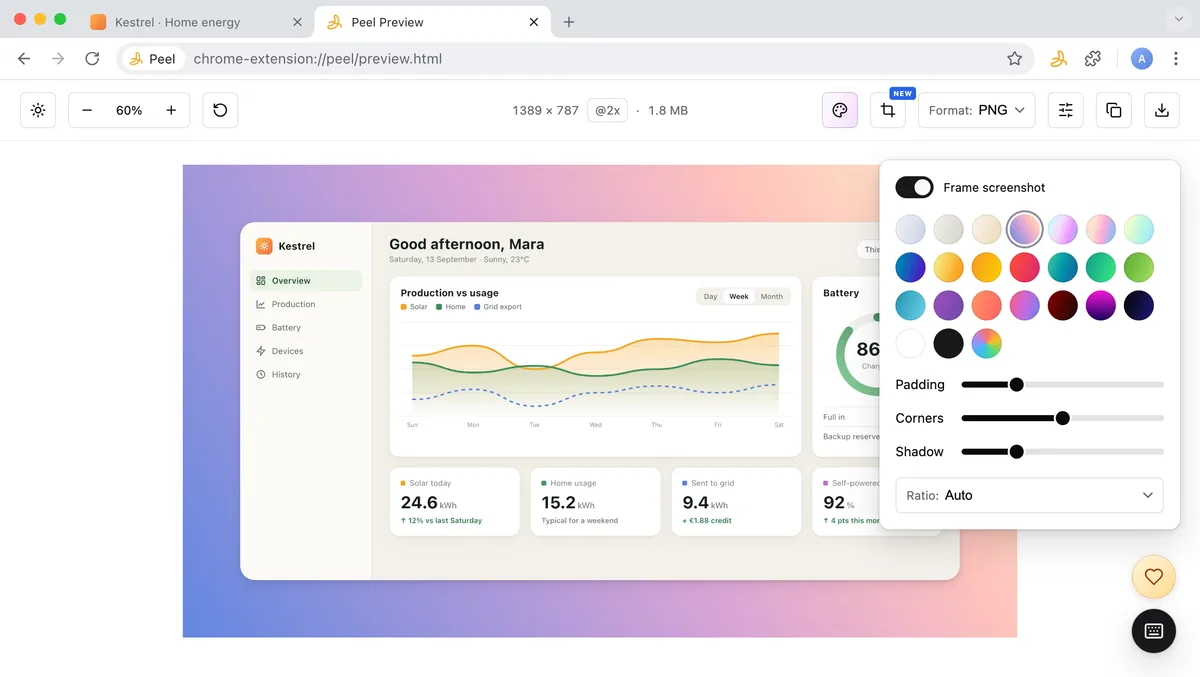1200x677 pixels.
Task: Select the Peel Preview tab
Action: coord(432,22)
